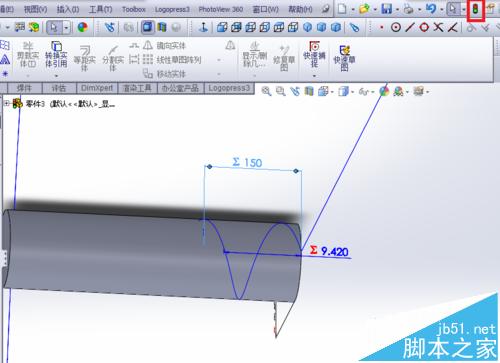Click the 快速草图 rapid sketch icon

[344, 58]
